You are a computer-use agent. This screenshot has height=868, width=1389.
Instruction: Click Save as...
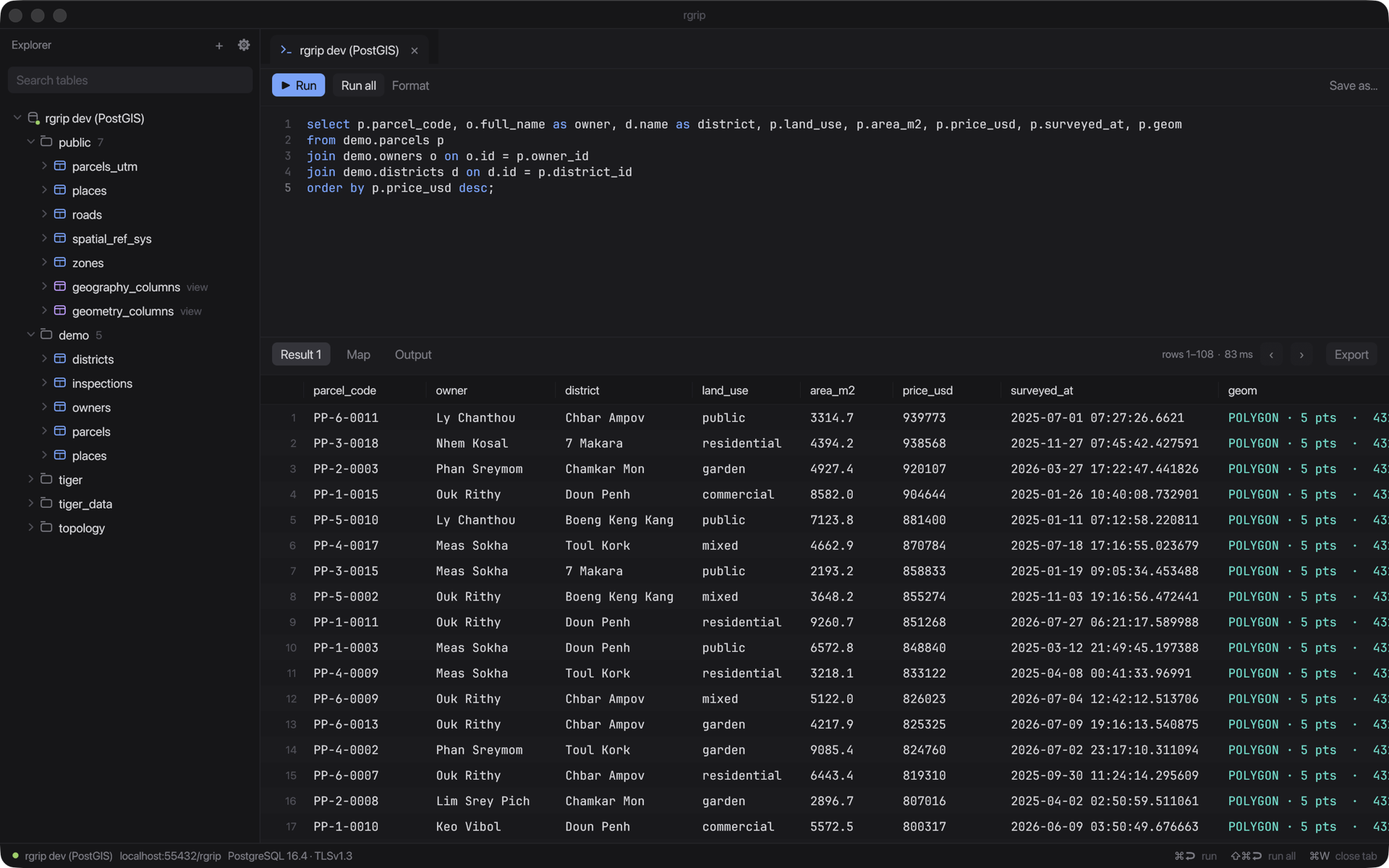point(1353,85)
